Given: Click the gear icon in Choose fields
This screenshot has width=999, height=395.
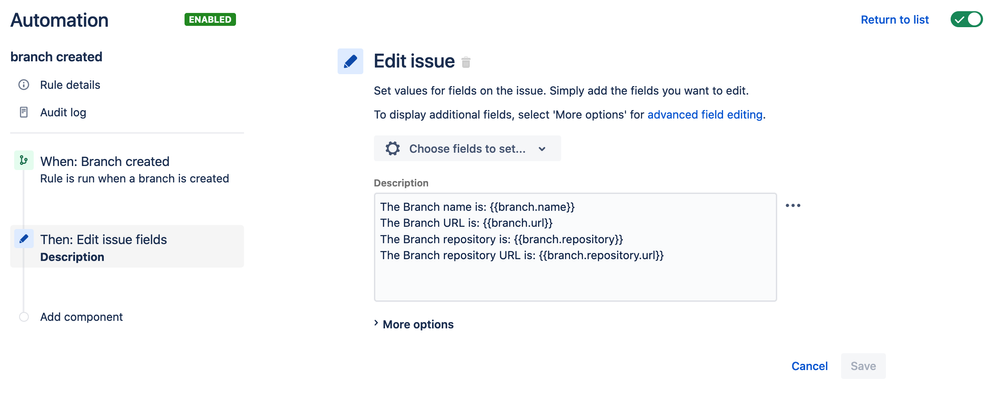Looking at the screenshot, I should 393,148.
